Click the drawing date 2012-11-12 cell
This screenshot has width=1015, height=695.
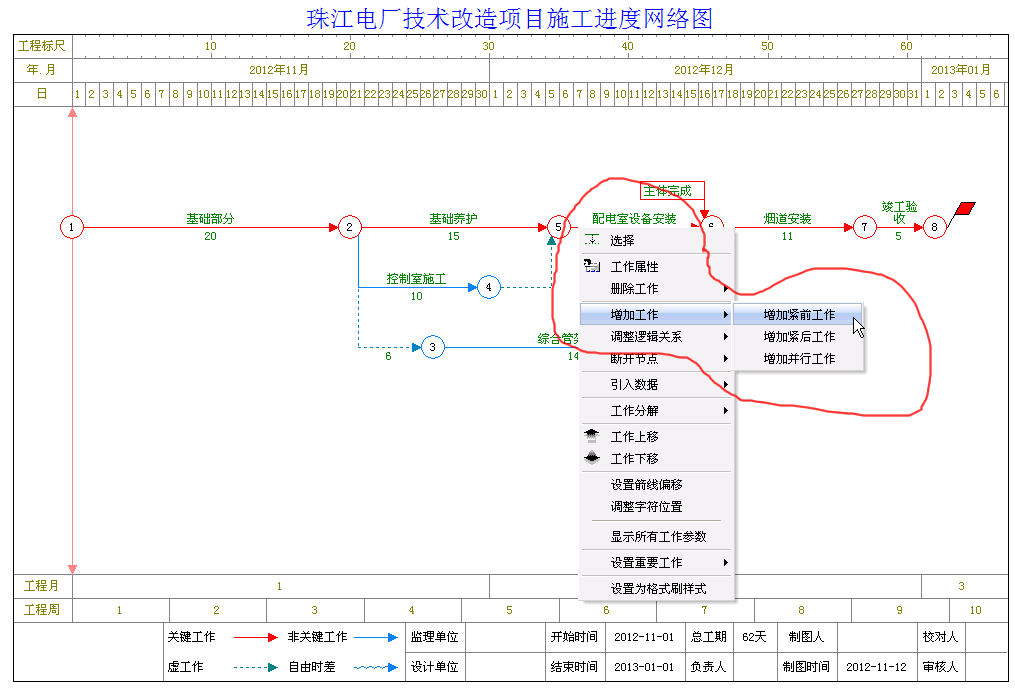[x=876, y=667]
